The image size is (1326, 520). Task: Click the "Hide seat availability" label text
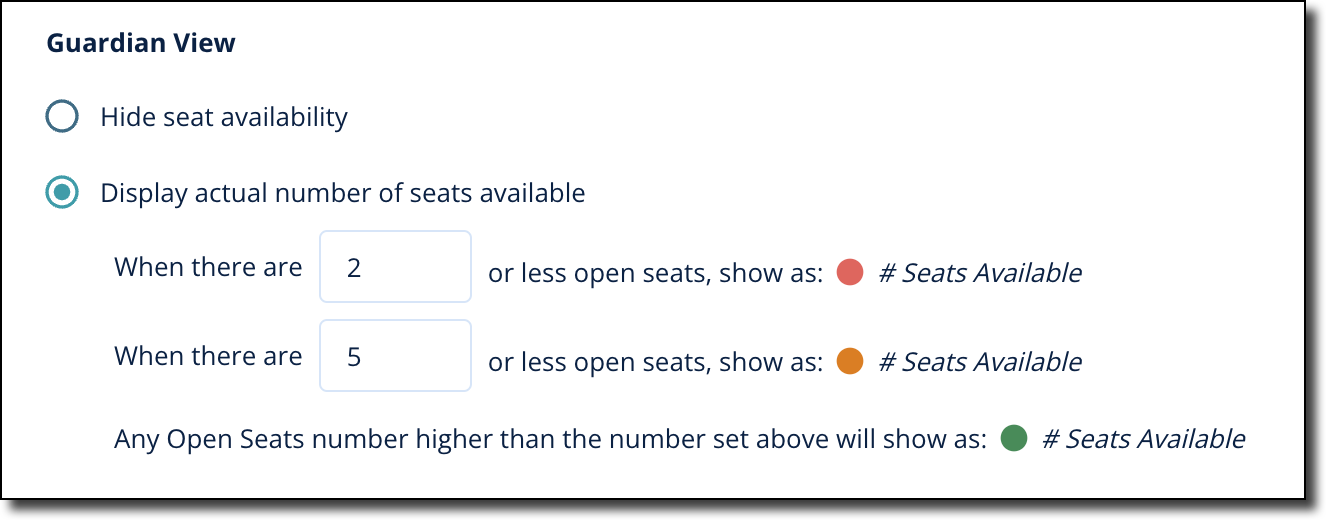click(x=224, y=118)
